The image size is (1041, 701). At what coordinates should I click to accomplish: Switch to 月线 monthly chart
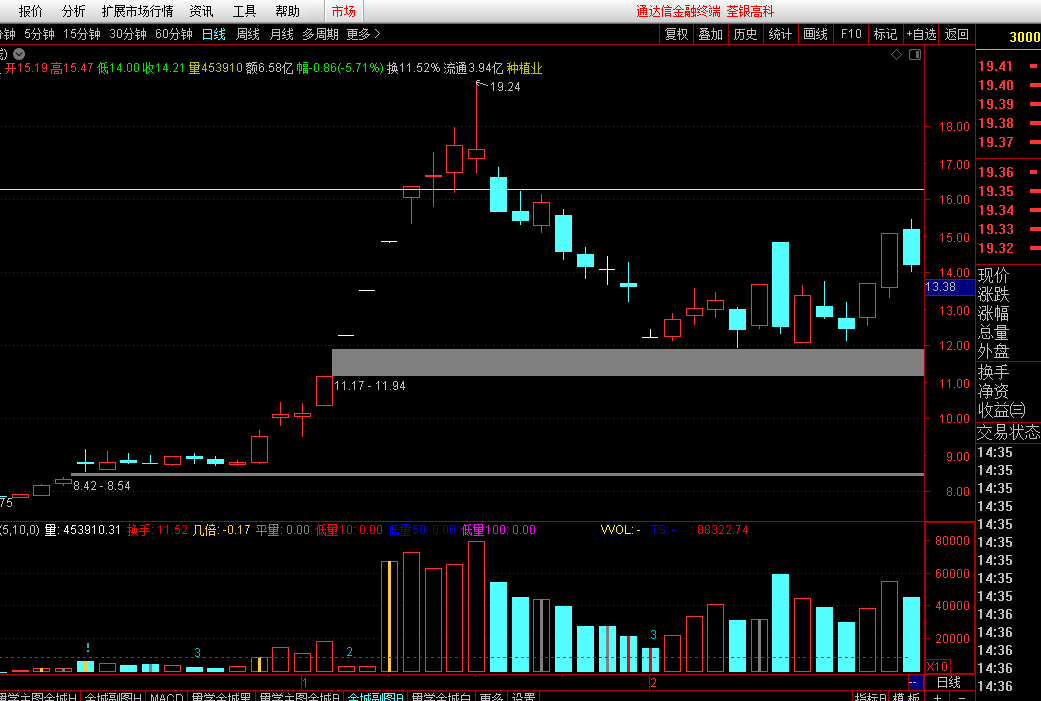click(x=281, y=34)
